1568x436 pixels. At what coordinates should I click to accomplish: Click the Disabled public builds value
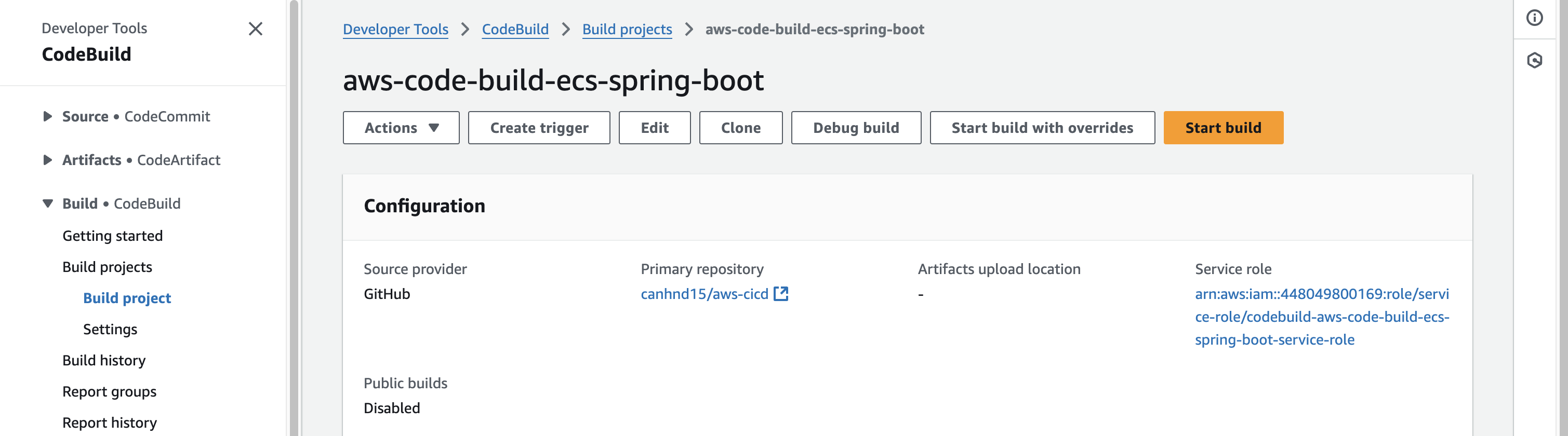pos(392,408)
